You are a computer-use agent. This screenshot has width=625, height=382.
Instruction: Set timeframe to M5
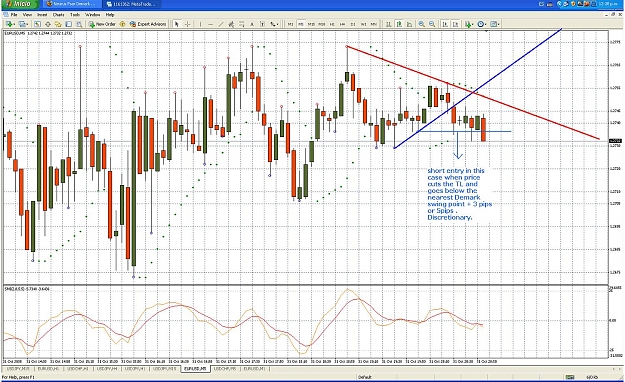tap(301, 24)
